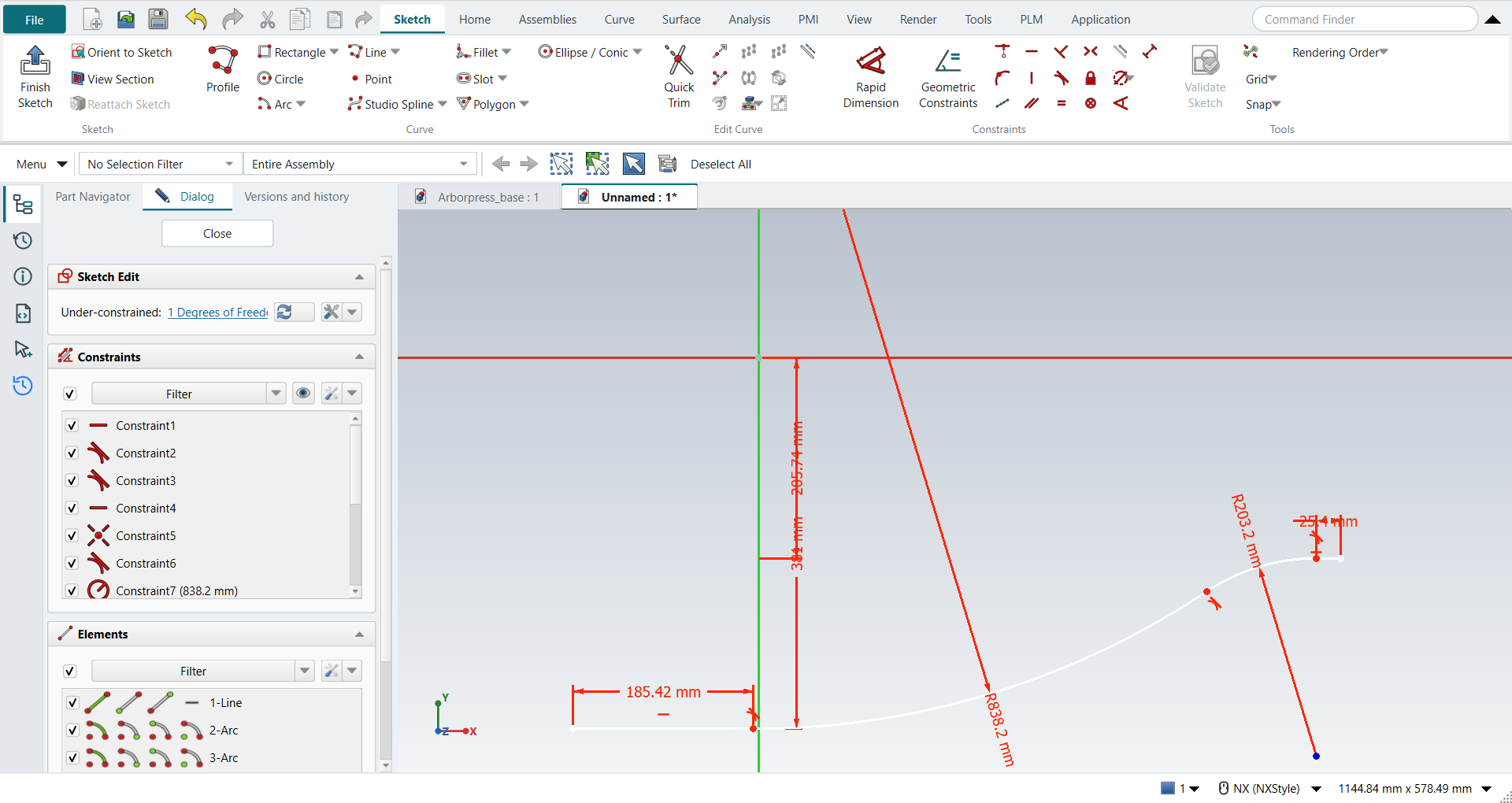Viewport: 1512px width, 803px height.
Task: Toggle Constraint7 (838.2 mm) checkbox
Action: tap(72, 590)
